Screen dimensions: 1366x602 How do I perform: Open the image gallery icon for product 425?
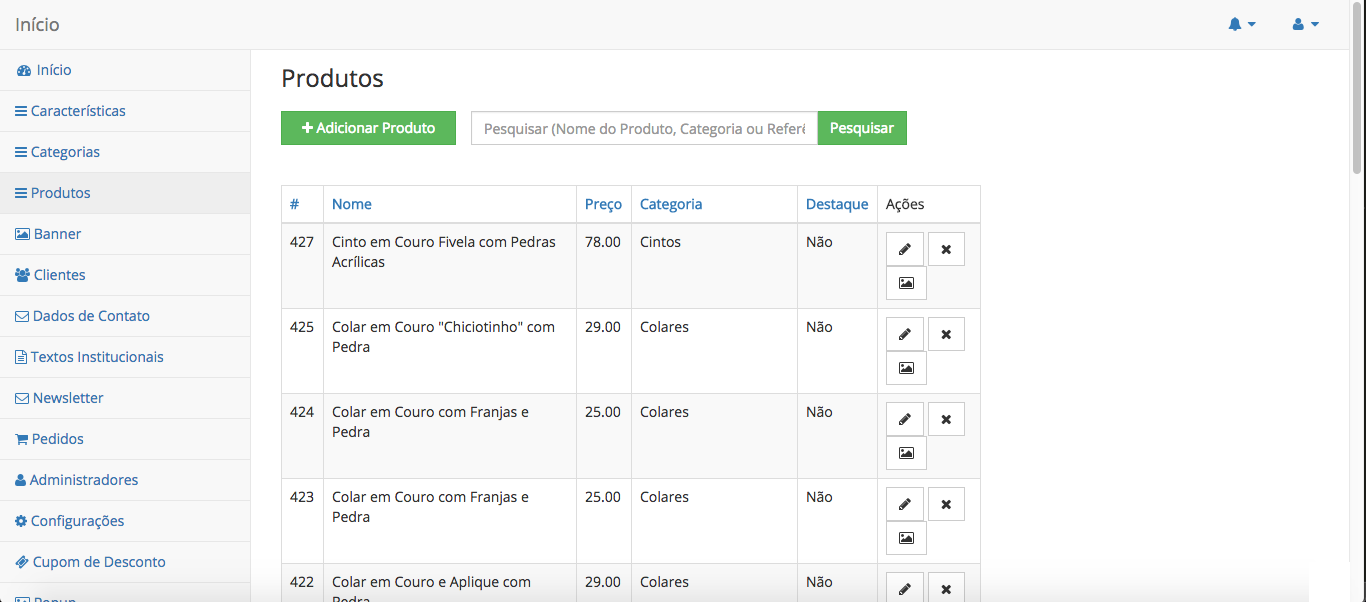pos(906,368)
